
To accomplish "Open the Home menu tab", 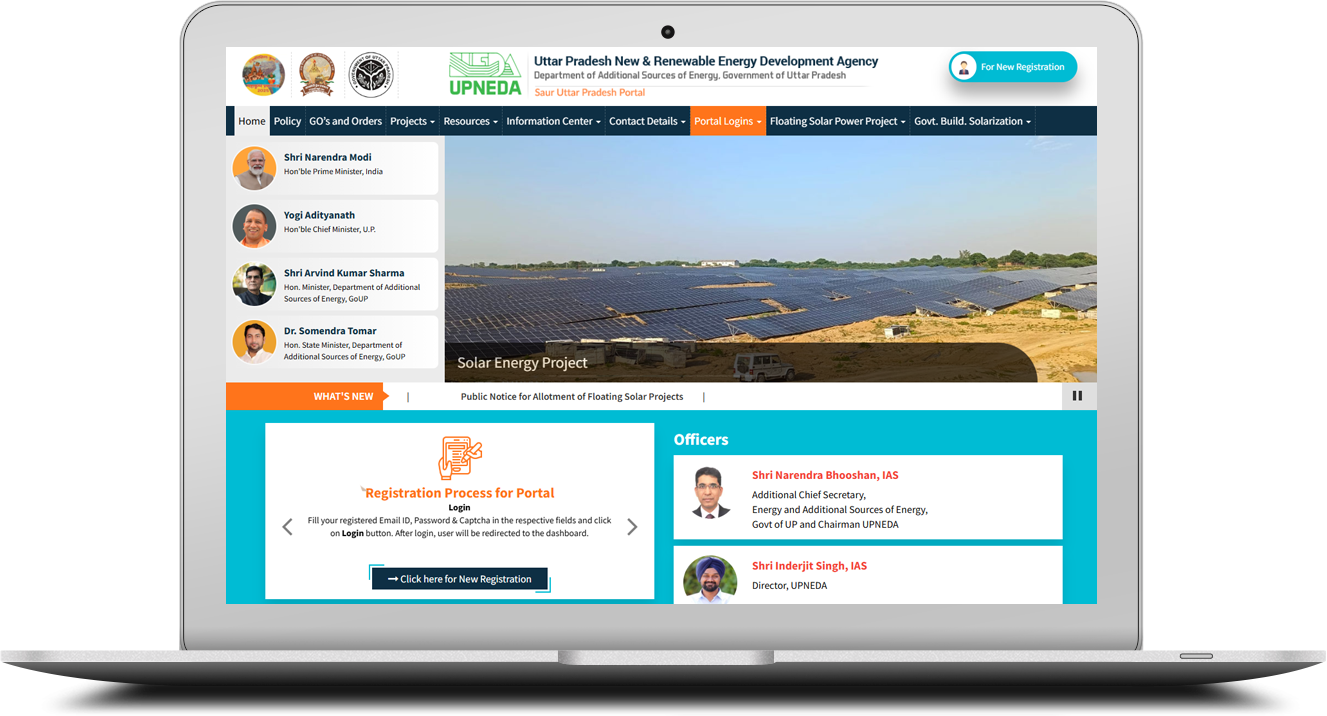I will click(252, 121).
